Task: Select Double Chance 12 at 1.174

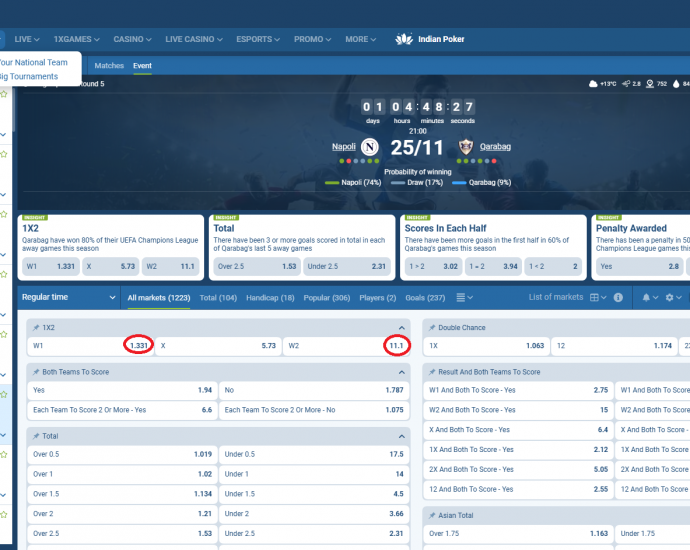Action: click(614, 346)
